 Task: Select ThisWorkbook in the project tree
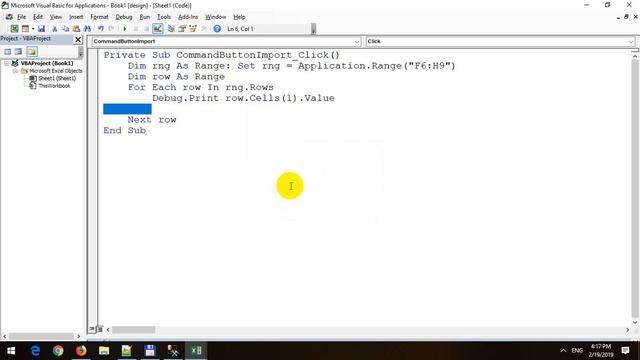point(54,86)
